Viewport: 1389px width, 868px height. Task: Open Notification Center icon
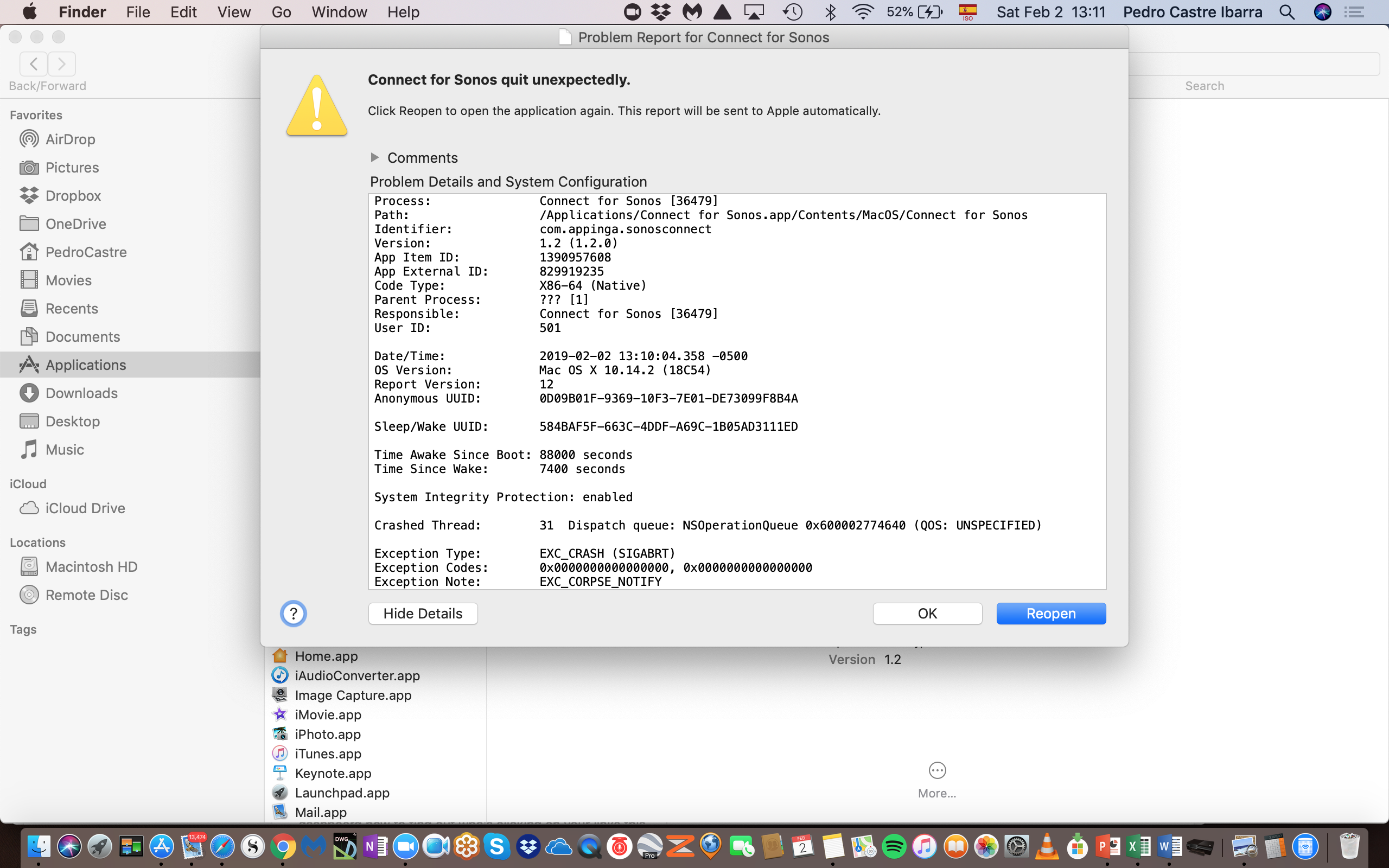pyautogui.click(x=1355, y=12)
